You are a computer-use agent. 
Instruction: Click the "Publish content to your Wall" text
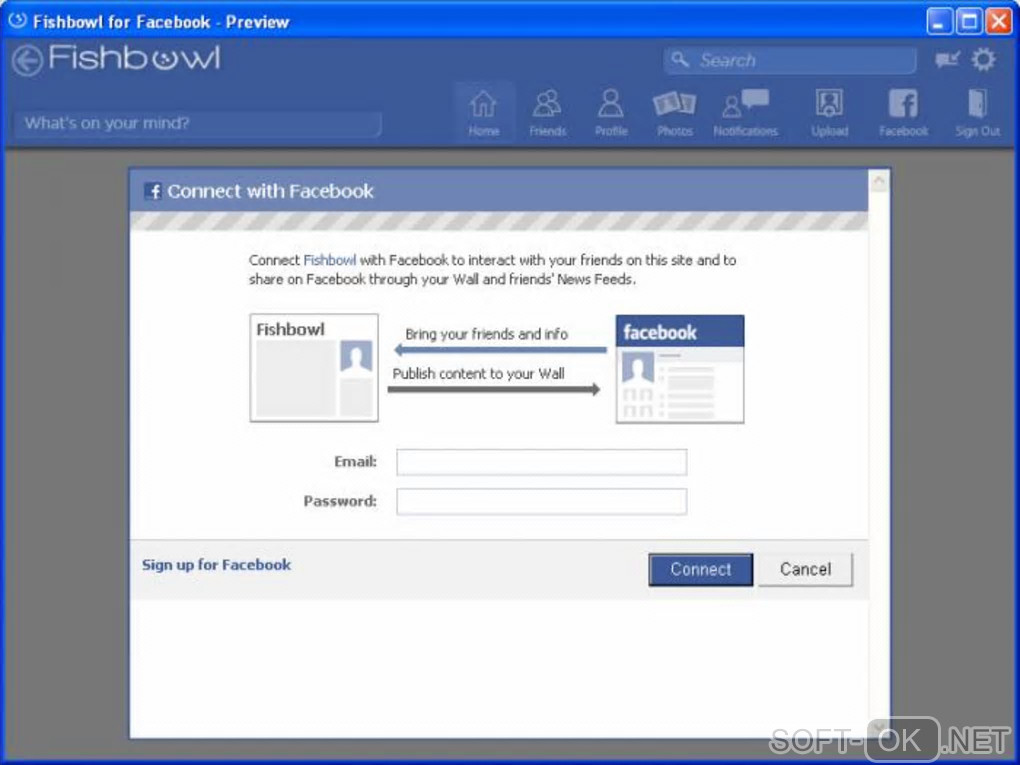coord(478,374)
